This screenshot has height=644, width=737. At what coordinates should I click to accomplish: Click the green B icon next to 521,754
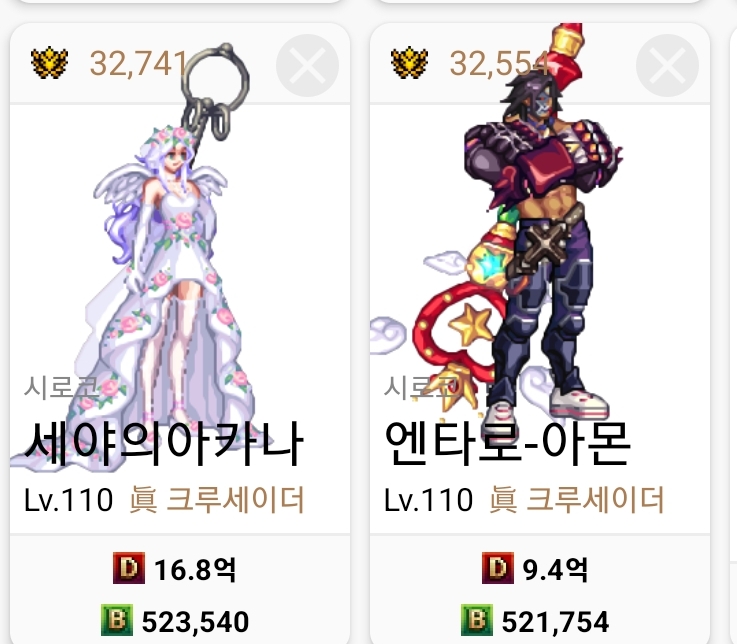pos(477,620)
